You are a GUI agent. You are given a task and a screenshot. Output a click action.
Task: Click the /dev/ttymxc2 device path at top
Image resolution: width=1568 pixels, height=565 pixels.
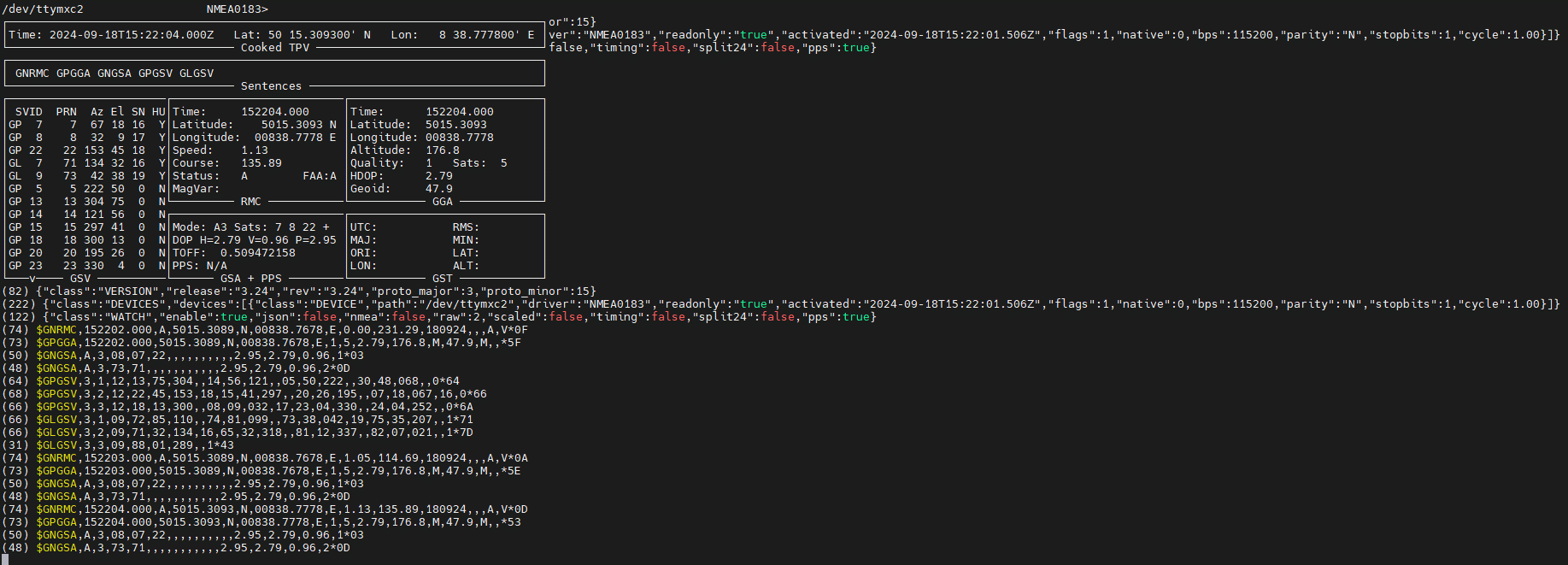coord(43,9)
